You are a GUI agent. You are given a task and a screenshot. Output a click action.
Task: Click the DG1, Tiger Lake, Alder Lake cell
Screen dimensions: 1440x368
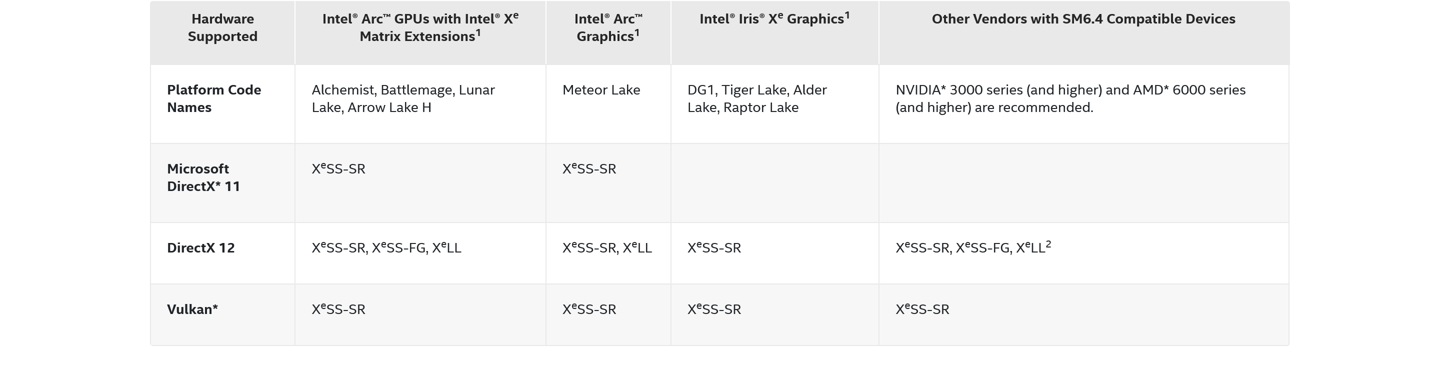coord(757,98)
